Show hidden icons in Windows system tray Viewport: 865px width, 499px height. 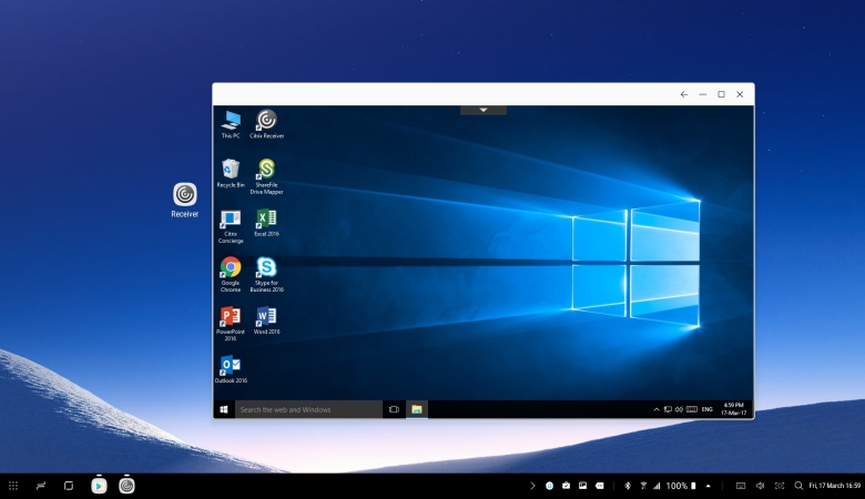click(657, 409)
